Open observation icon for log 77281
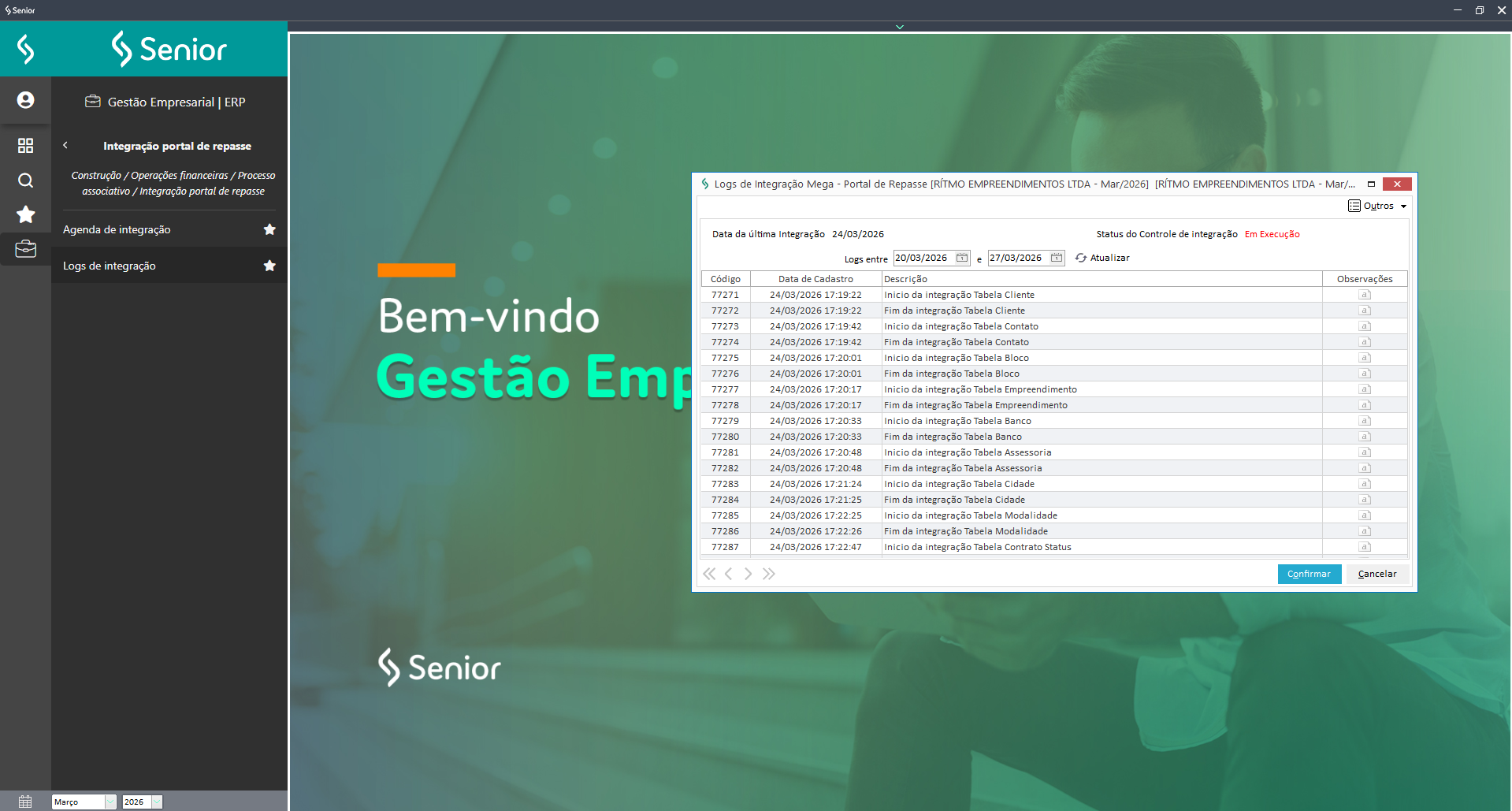The image size is (1512, 811). pos(1365,452)
